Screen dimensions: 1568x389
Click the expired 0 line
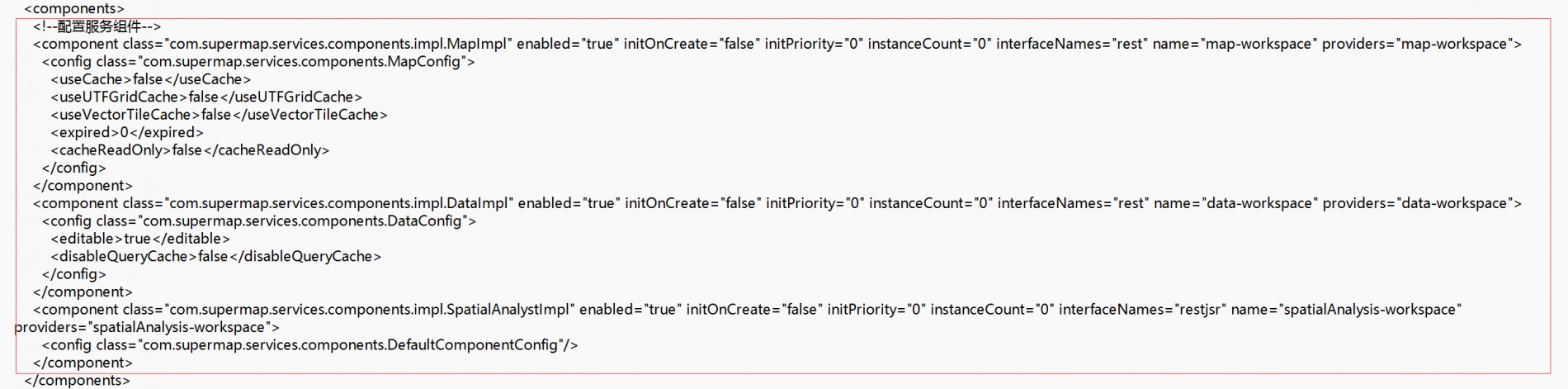tap(126, 132)
